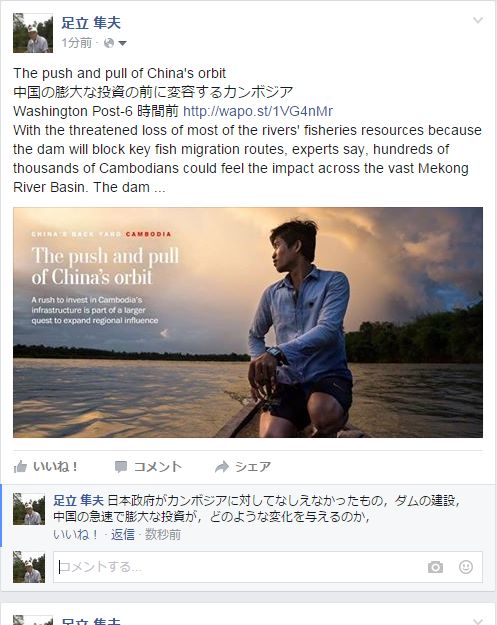
Task: Click the smiley emoji icon in comment box
Action: point(466,567)
